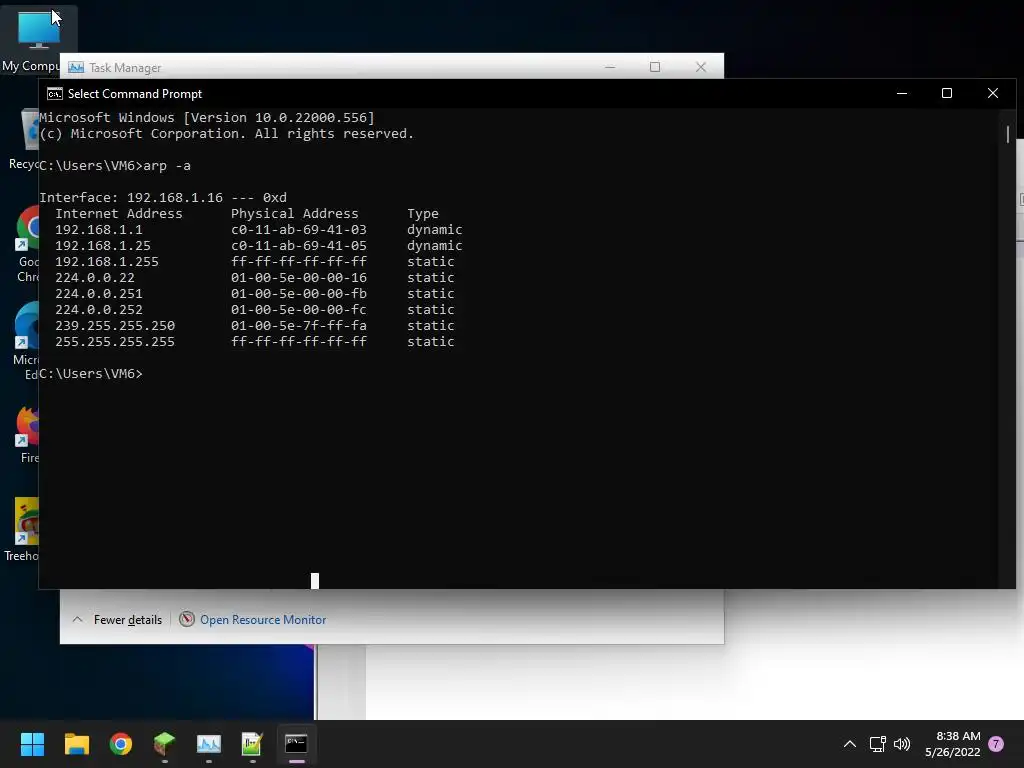This screenshot has height=768, width=1024.
Task: Click physical address 01-00-5e-00-00-fb
Action: point(298,294)
